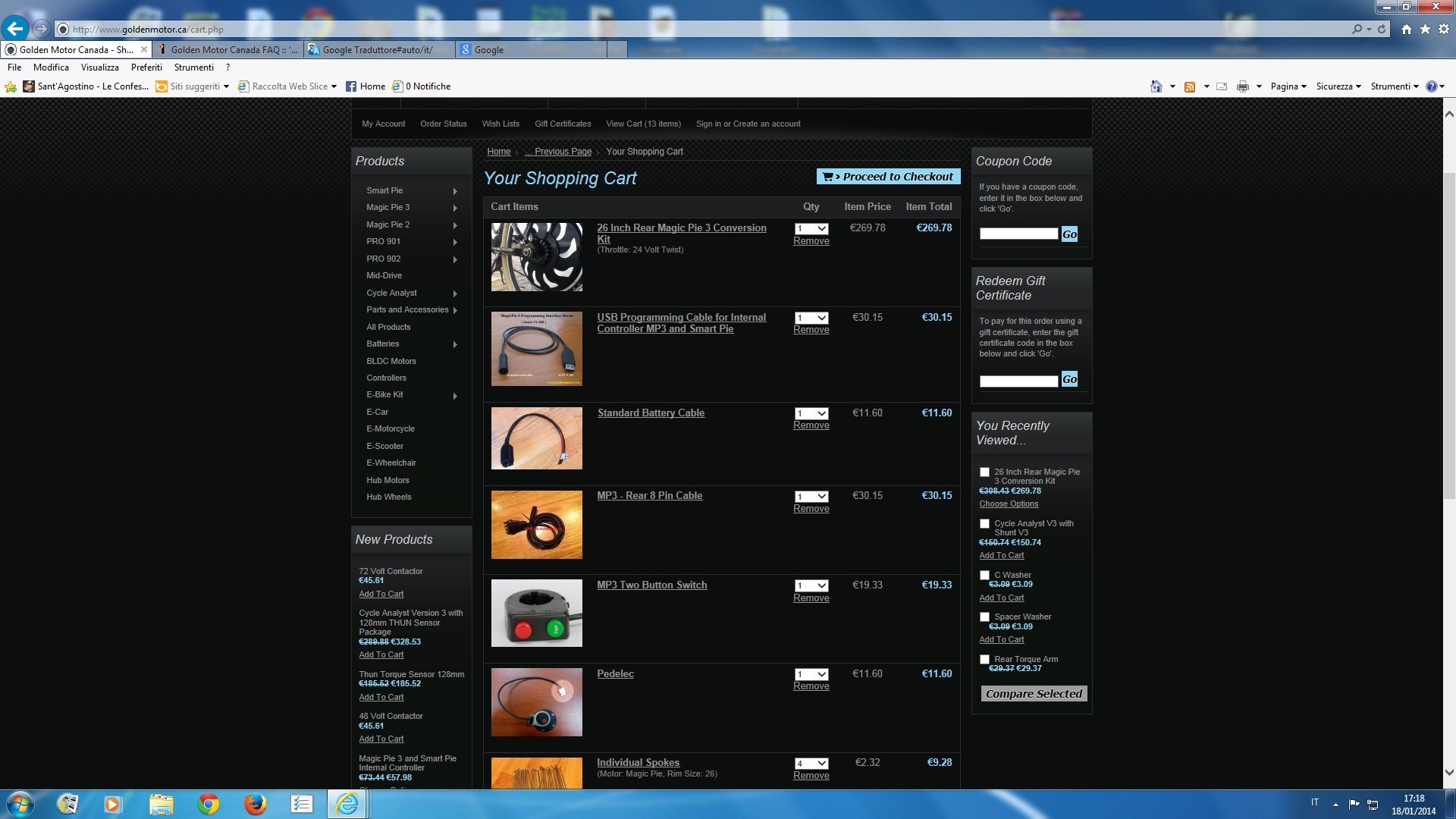Expand the Smart Pie products submenu arrow

[x=455, y=191]
